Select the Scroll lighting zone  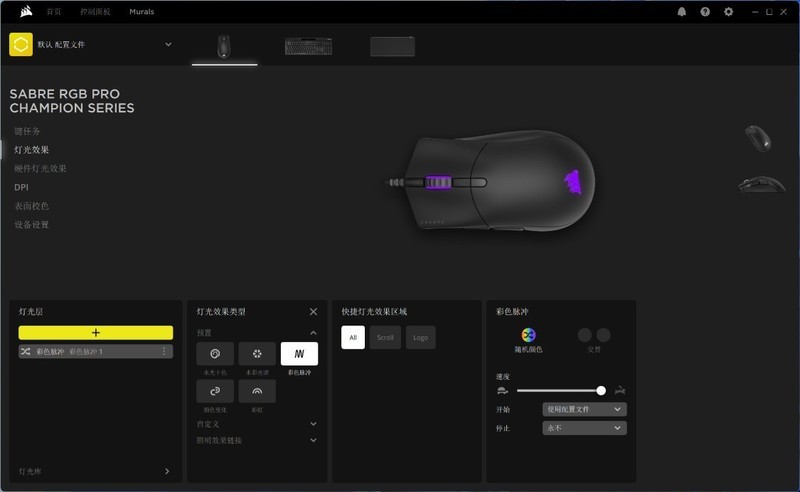pyautogui.click(x=385, y=337)
